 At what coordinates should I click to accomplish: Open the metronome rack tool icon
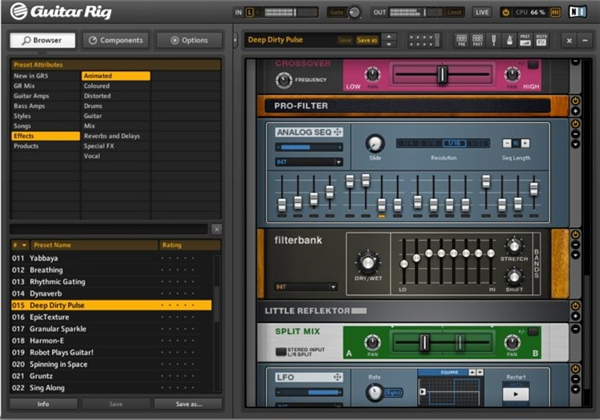pos(509,40)
